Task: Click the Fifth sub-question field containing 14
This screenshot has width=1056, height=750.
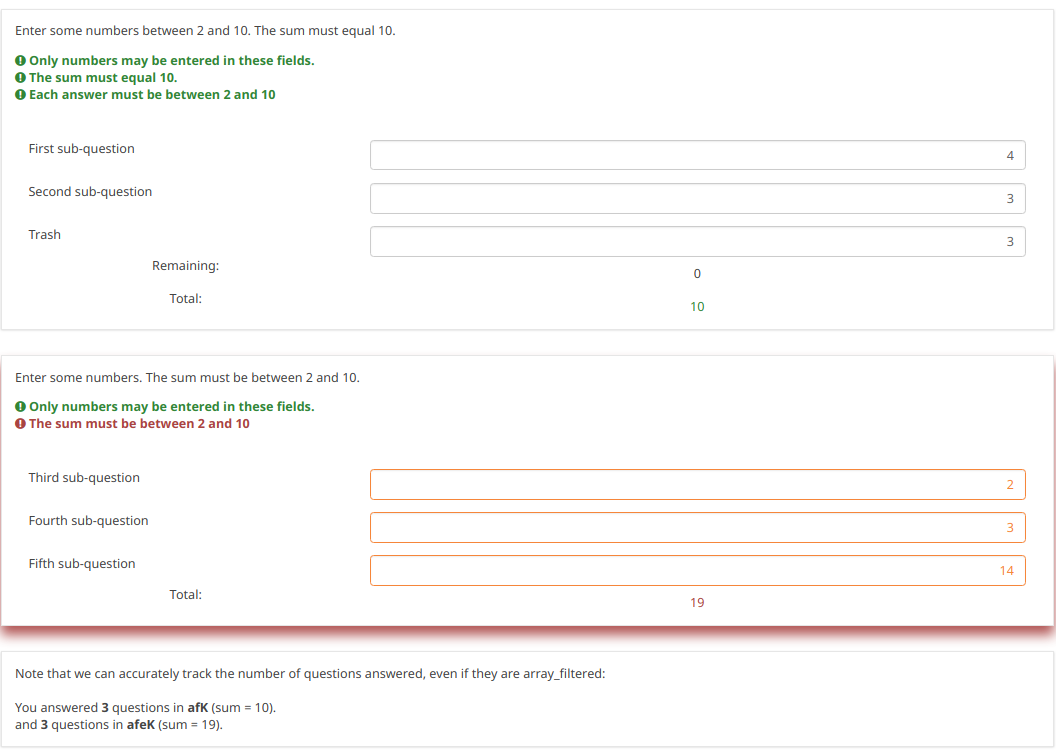Action: [x=697, y=570]
